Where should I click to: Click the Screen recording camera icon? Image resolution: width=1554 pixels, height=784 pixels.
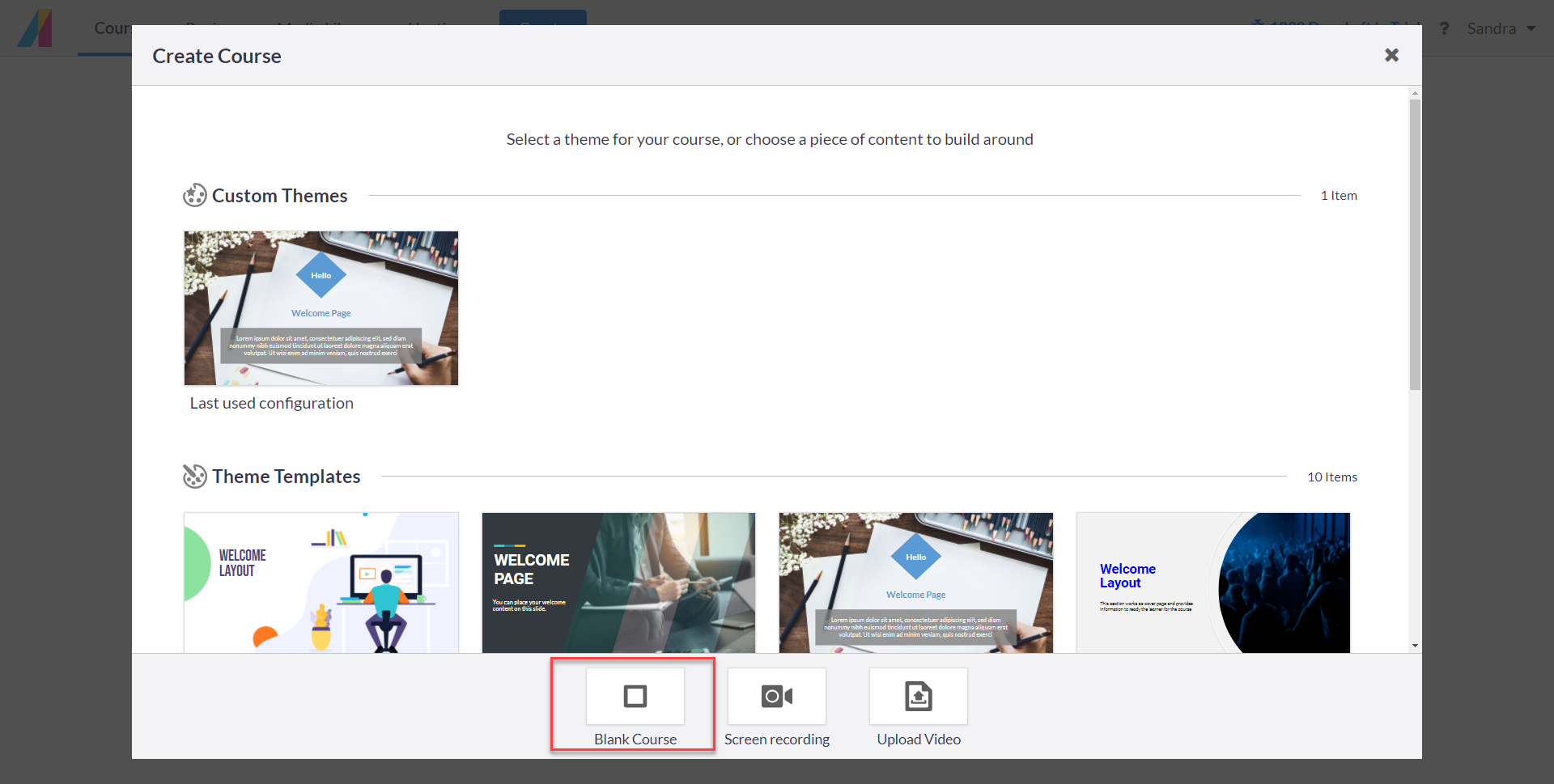pyautogui.click(x=776, y=696)
